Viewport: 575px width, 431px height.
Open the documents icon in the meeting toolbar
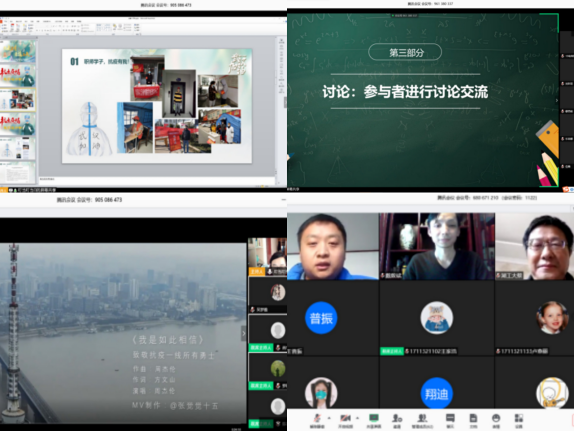click(473, 419)
